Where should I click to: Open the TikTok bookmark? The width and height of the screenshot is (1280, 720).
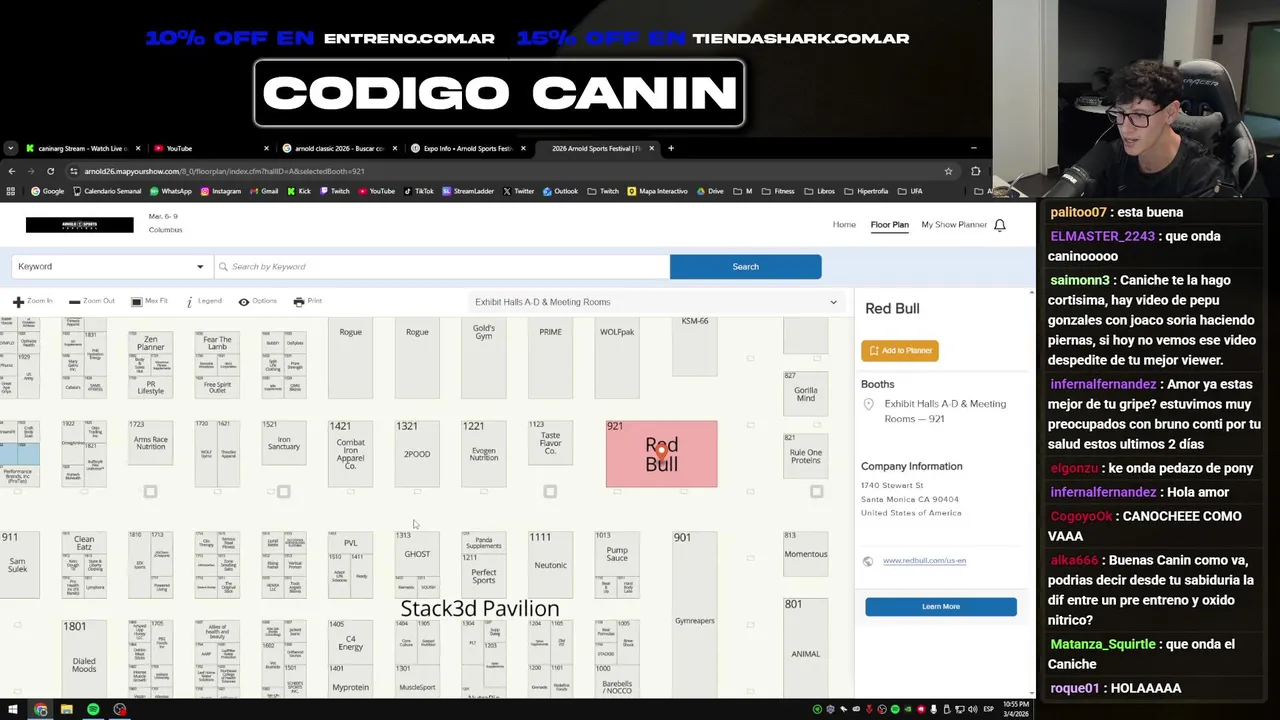tap(418, 191)
